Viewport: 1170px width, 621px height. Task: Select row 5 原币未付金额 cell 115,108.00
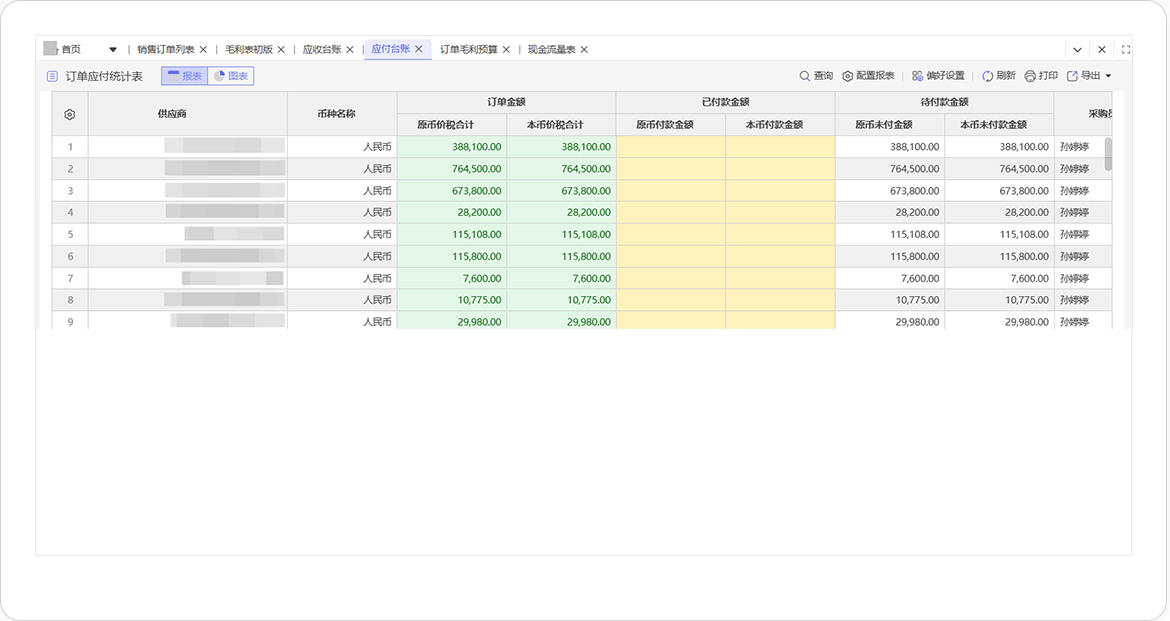click(x=889, y=234)
